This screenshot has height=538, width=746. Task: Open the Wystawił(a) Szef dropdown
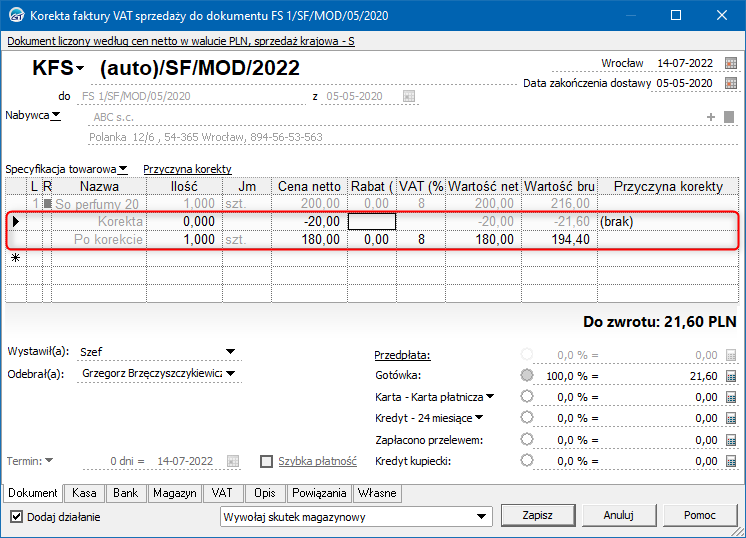pos(230,352)
